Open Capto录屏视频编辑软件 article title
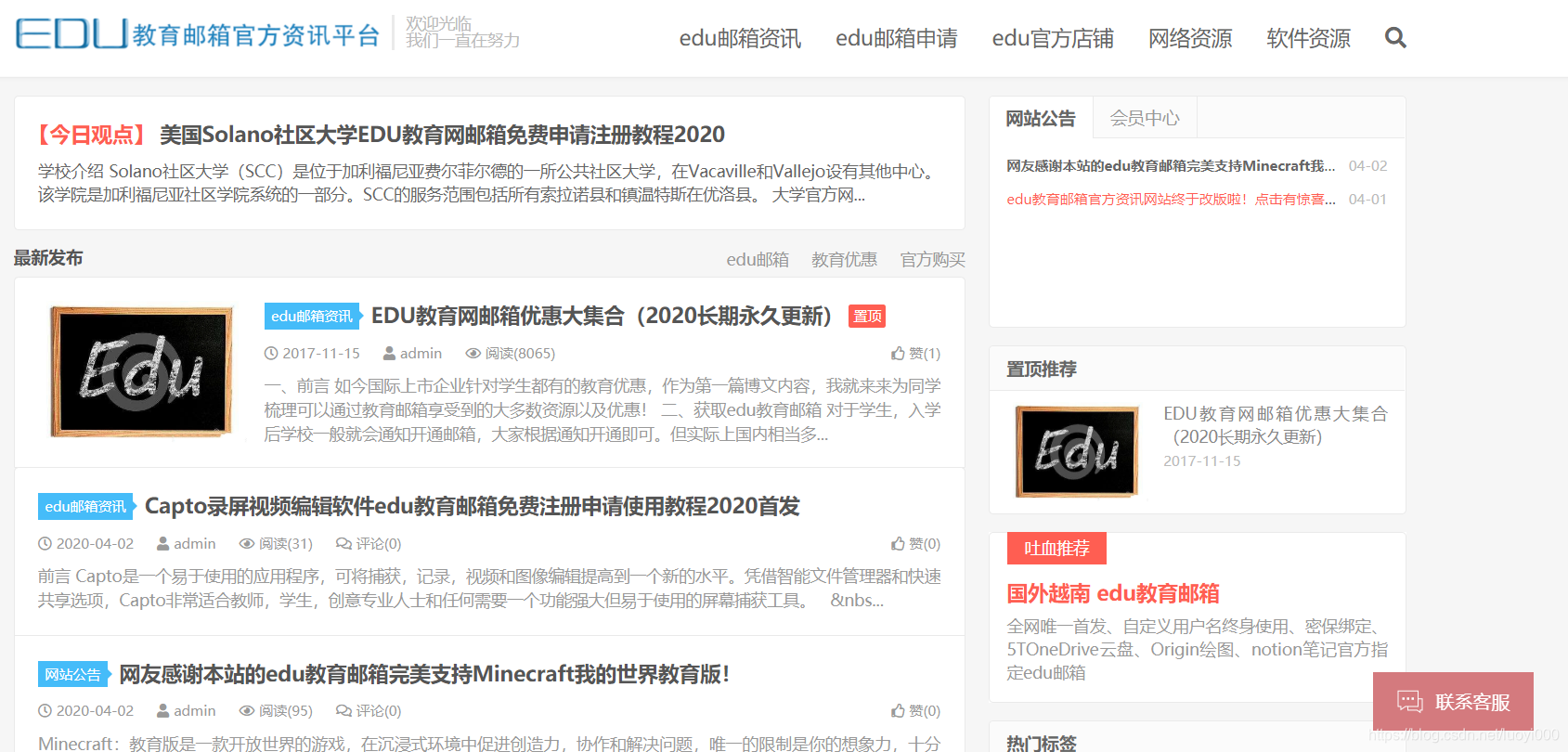The image size is (1568, 752). pyautogui.click(x=472, y=507)
